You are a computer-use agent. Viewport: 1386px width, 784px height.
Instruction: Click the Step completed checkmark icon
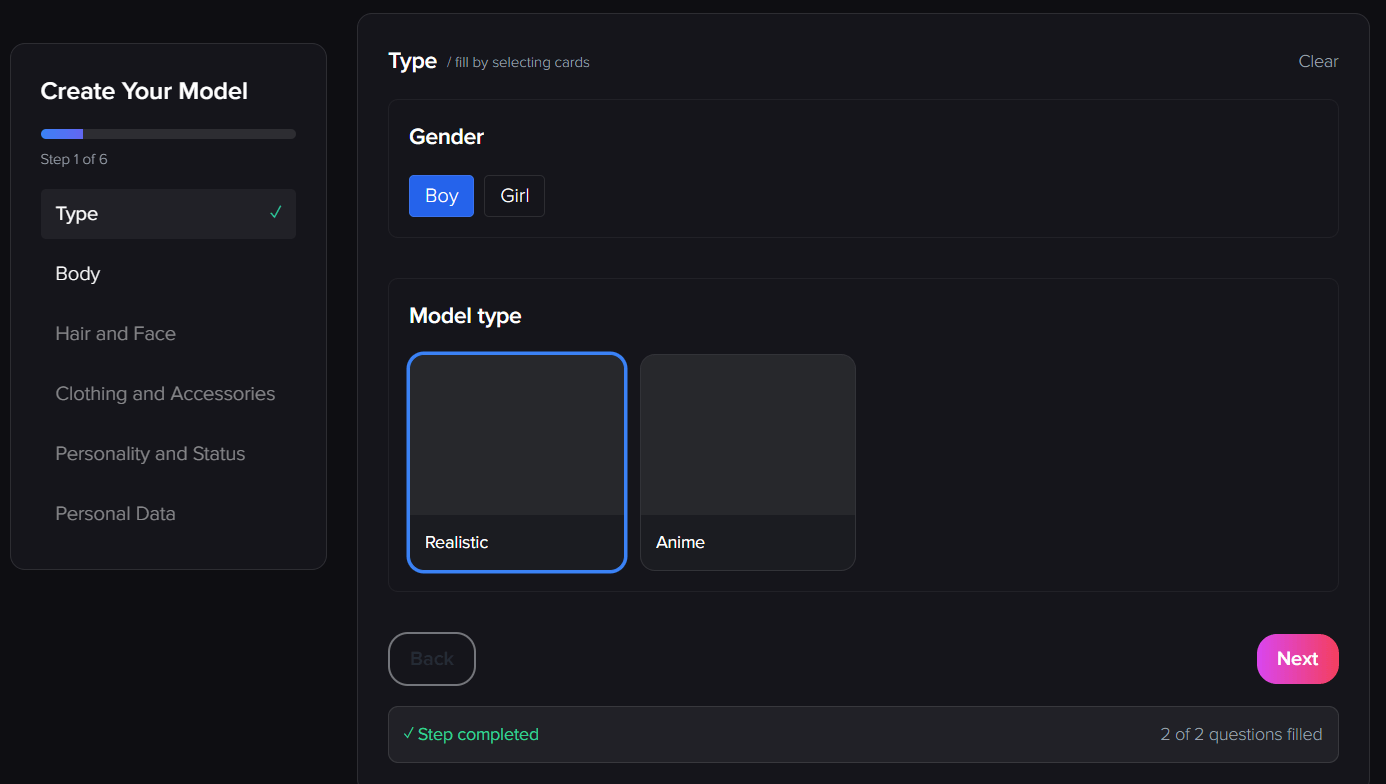pos(408,734)
